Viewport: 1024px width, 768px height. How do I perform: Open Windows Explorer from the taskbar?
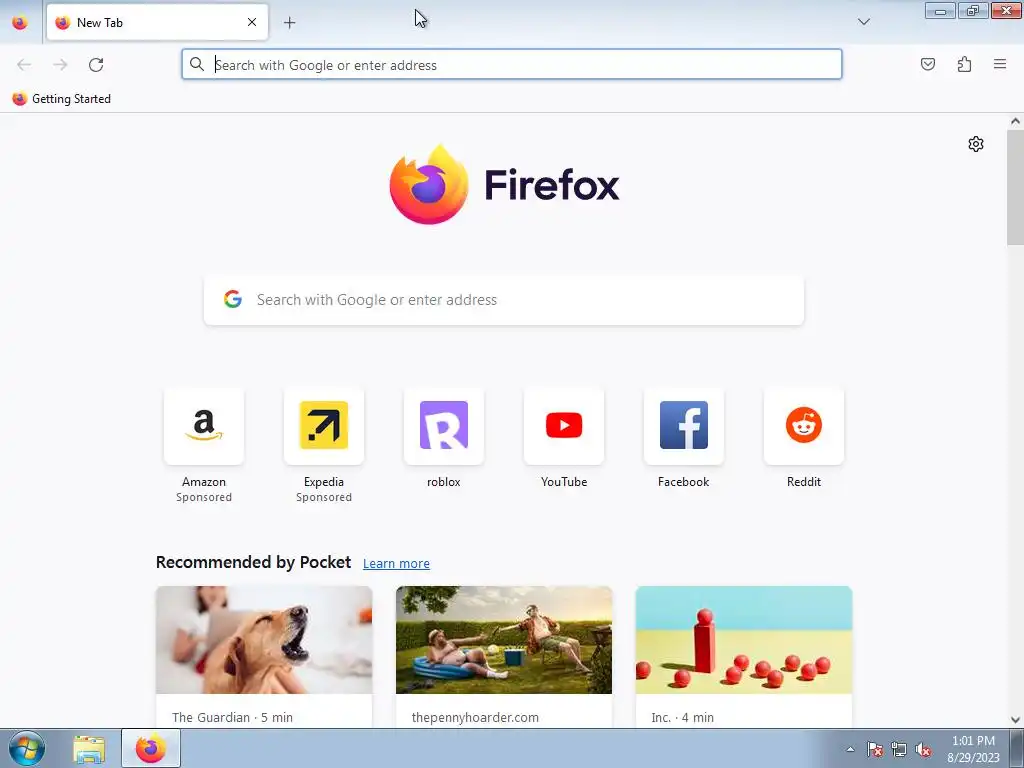[89, 749]
